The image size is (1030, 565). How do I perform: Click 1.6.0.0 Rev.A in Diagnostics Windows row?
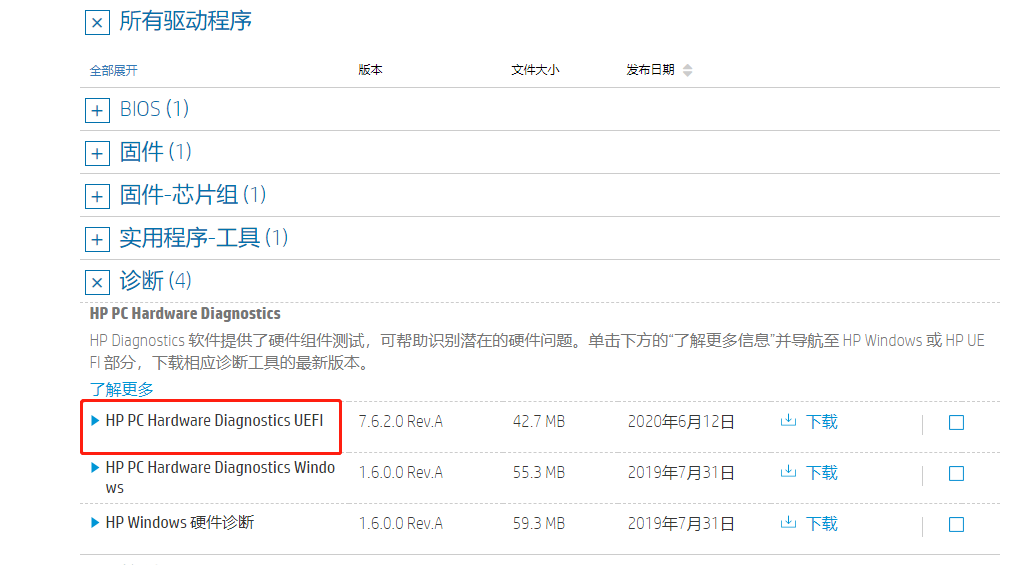[401, 473]
